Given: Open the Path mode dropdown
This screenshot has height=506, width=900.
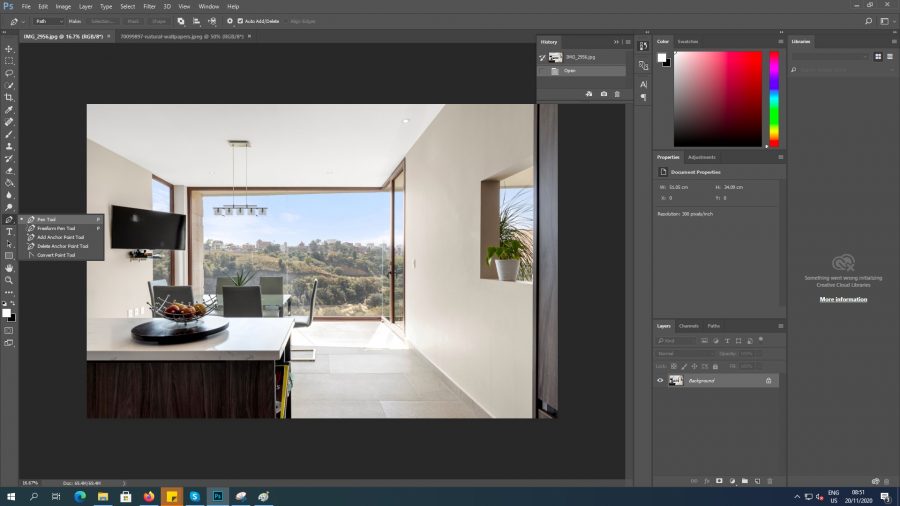Looking at the screenshot, I should [48, 21].
